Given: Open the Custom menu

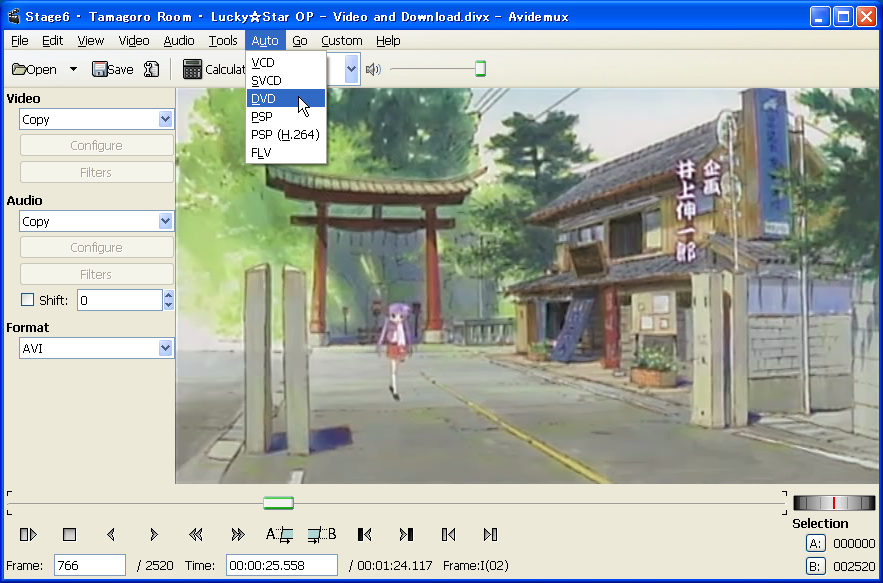Looking at the screenshot, I should (x=341, y=41).
